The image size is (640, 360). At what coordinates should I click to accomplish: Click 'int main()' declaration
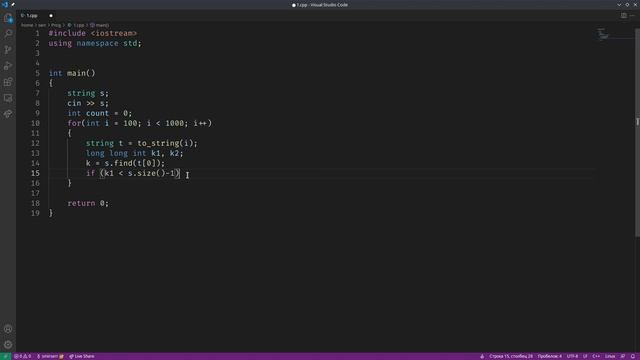coord(72,73)
